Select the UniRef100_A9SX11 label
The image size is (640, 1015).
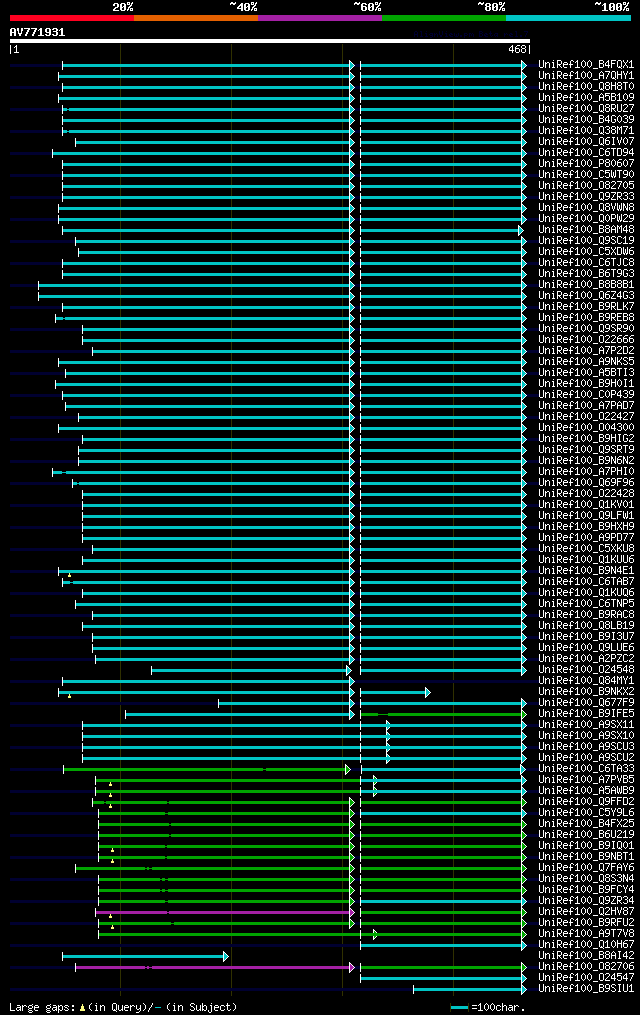click(586, 725)
